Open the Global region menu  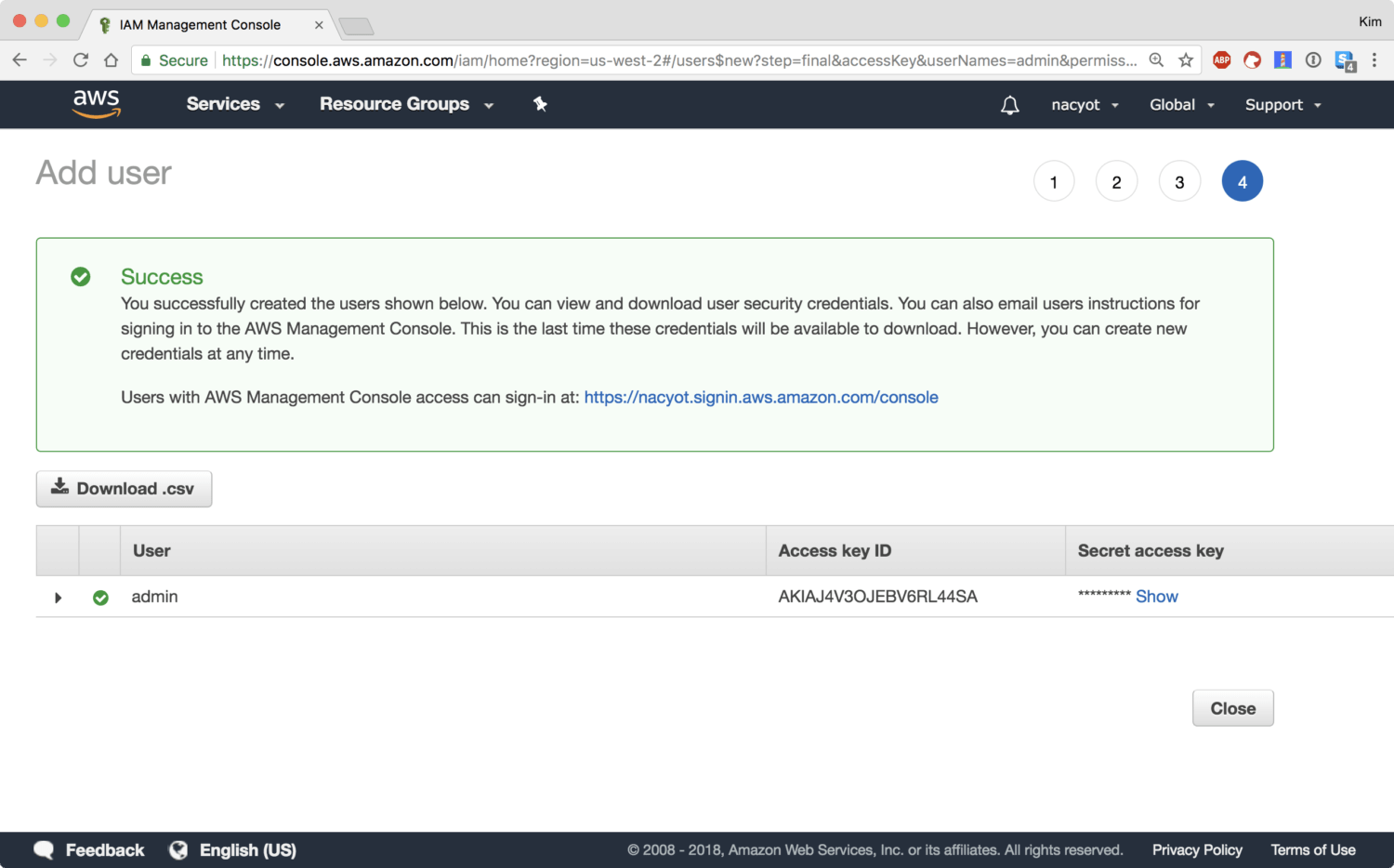[1181, 105]
